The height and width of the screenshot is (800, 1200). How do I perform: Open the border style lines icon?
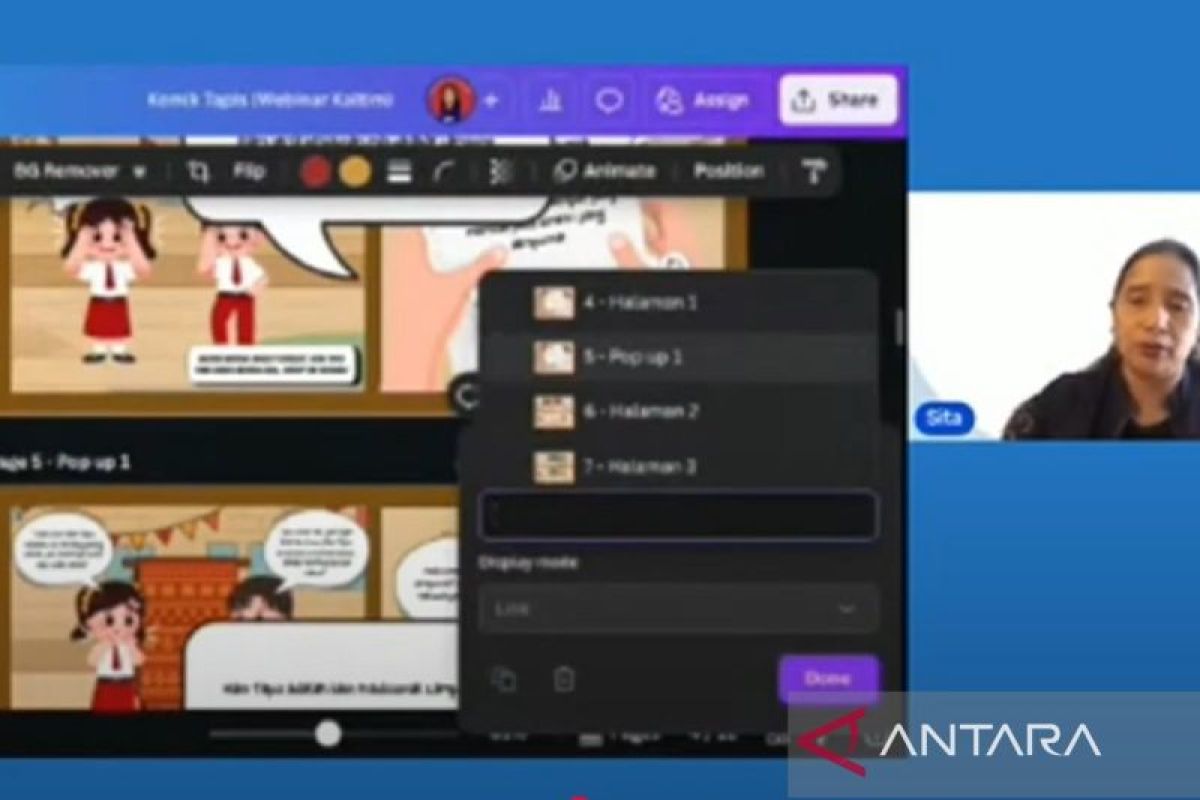click(x=399, y=172)
